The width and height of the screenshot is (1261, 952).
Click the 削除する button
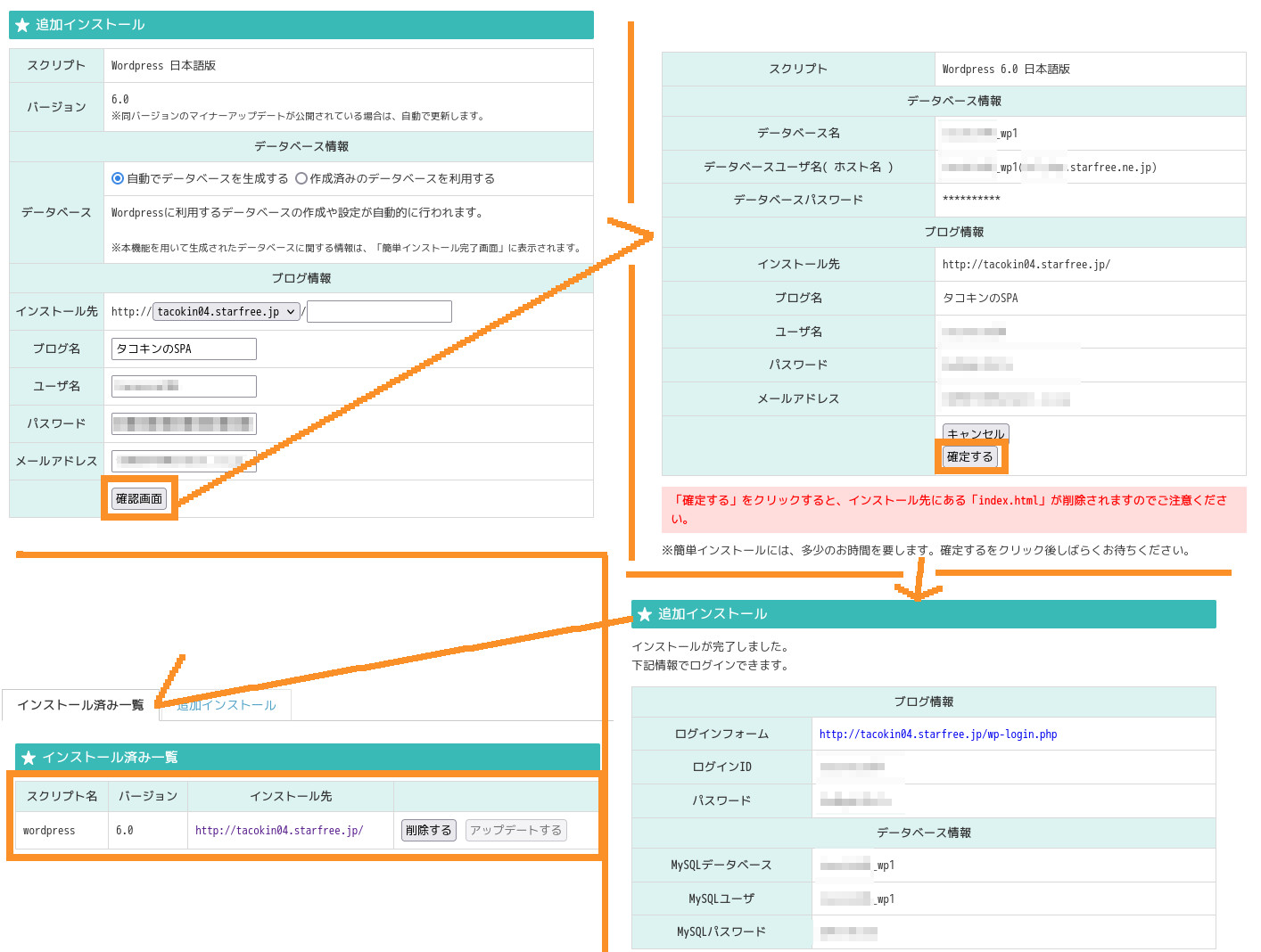429,830
